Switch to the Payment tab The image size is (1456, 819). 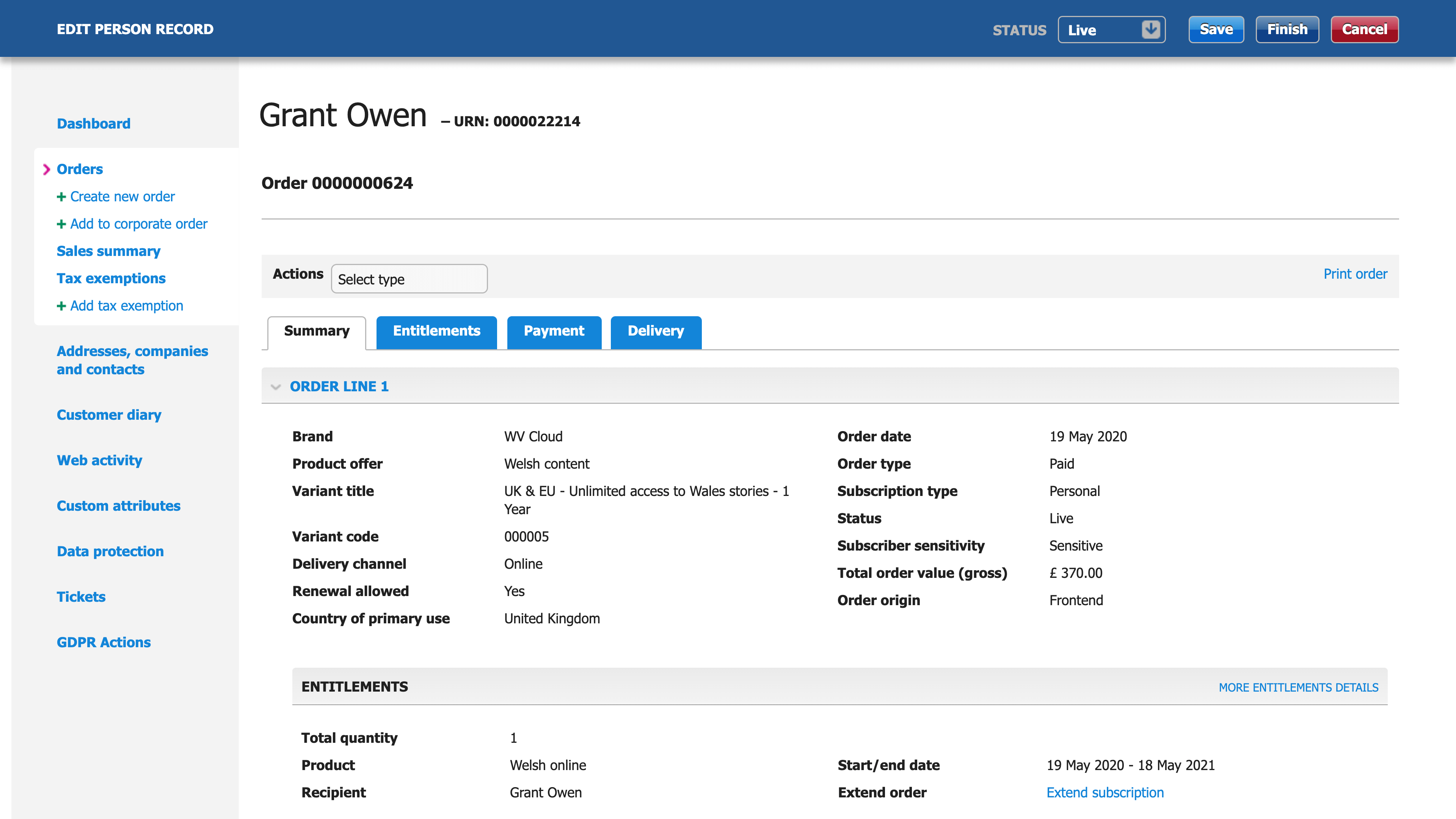point(553,331)
